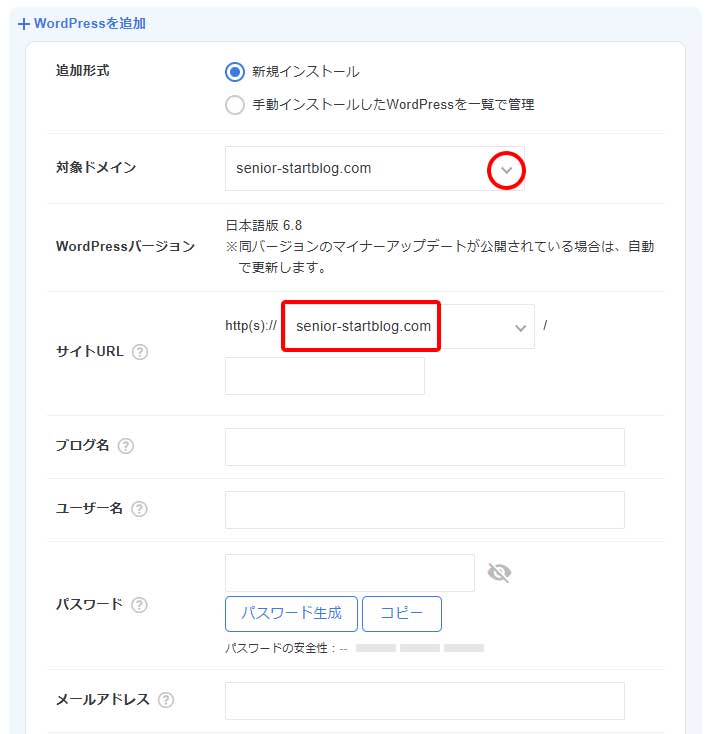
Task: Select the 新規インストール radio button
Action: pyautogui.click(x=234, y=72)
